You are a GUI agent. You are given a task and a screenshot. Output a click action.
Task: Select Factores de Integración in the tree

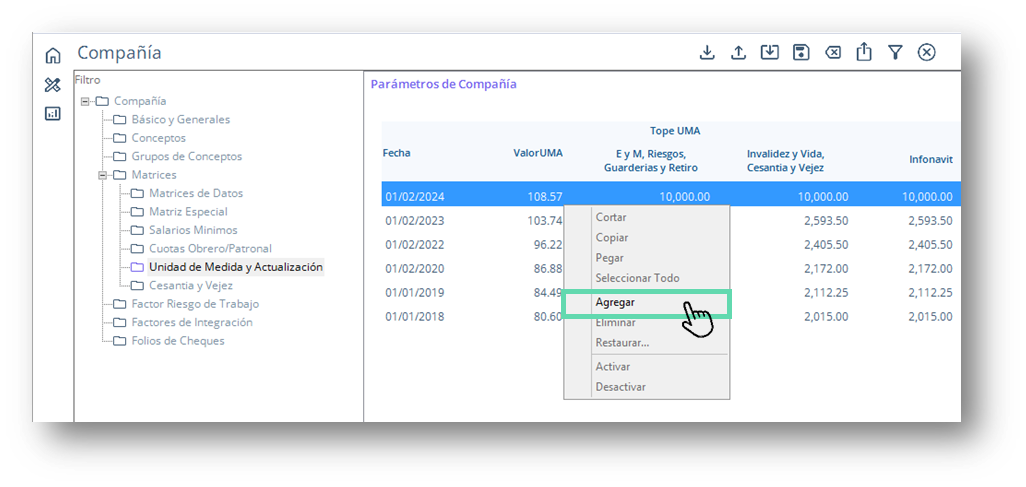pyautogui.click(x=191, y=322)
